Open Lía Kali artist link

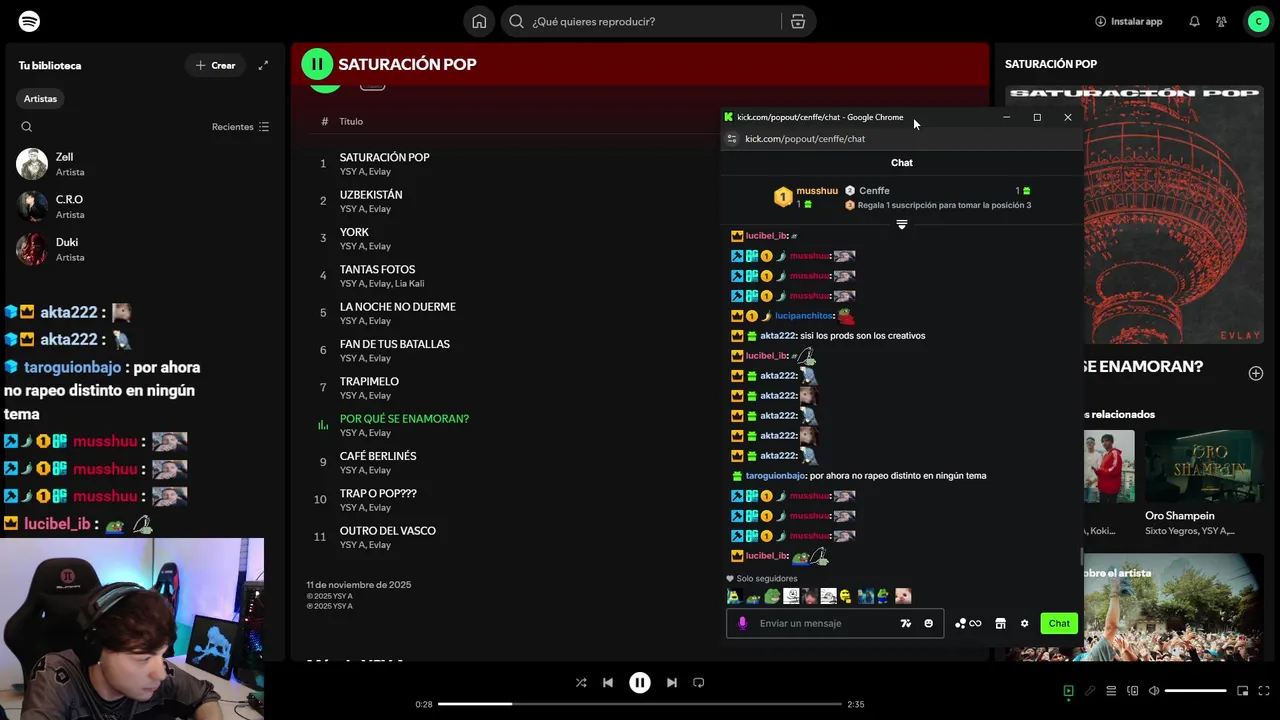tap(409, 284)
